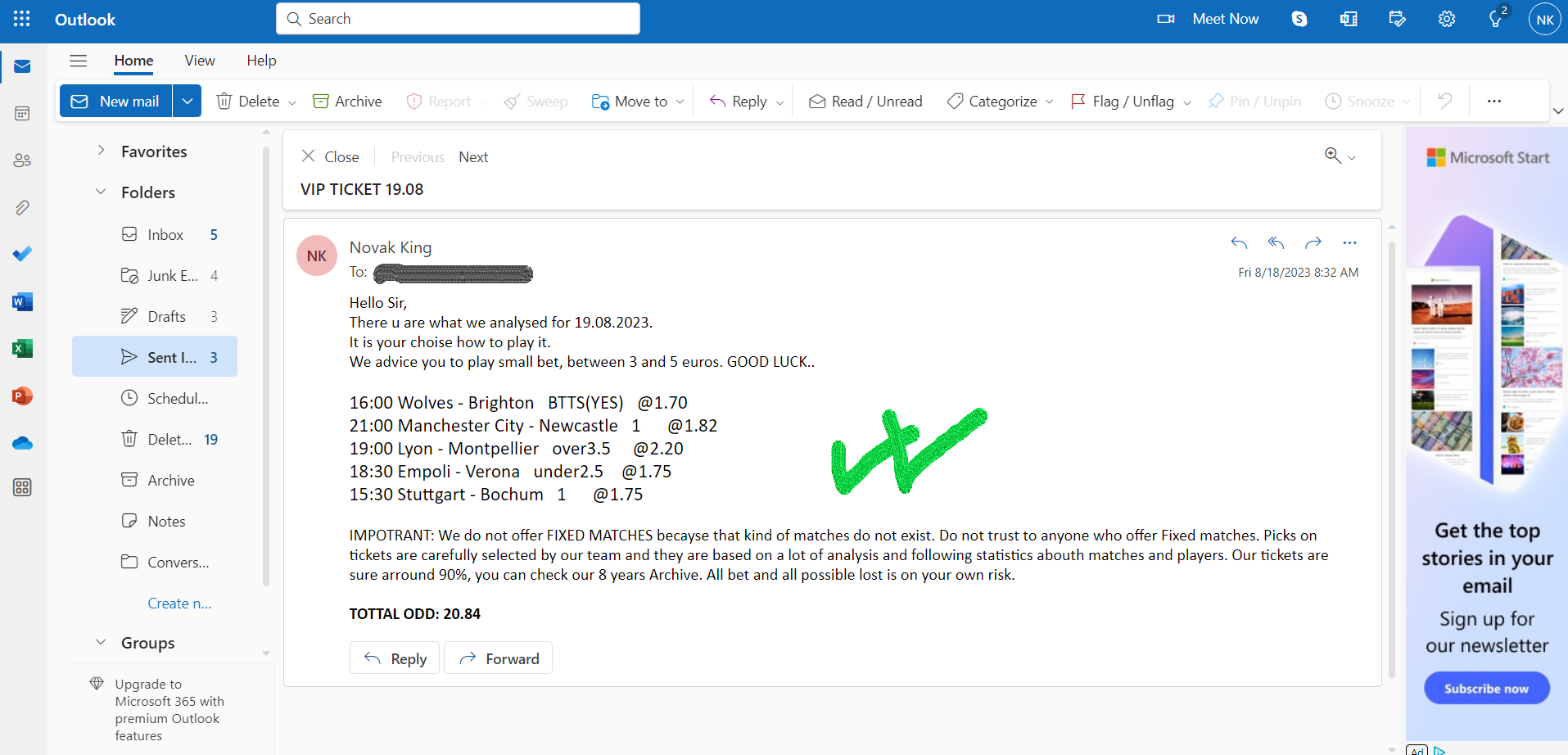The height and width of the screenshot is (755, 1568).
Task: Open More apps grid icon
Action: click(22, 488)
